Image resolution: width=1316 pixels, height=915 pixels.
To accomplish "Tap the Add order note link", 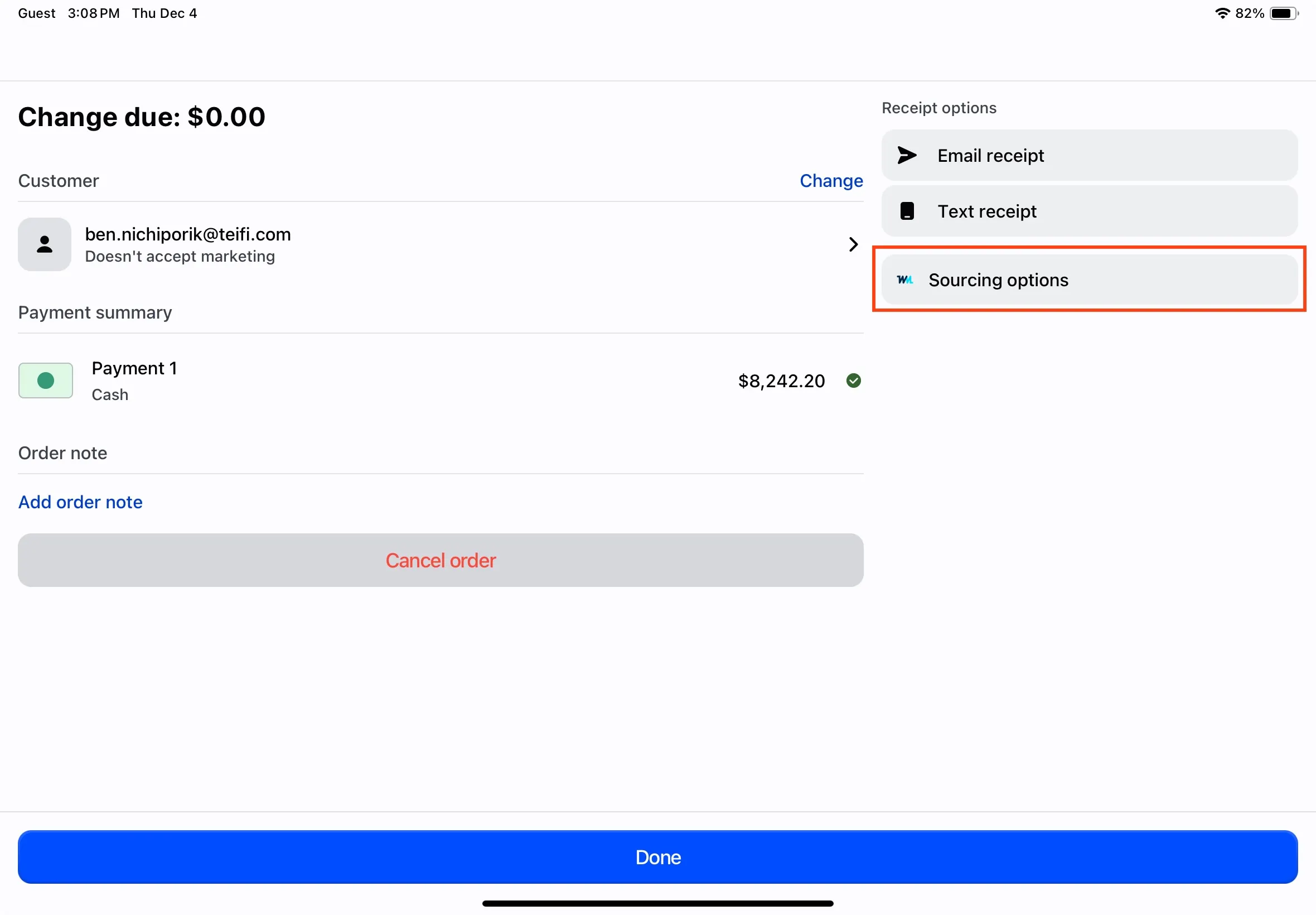I will pos(80,502).
